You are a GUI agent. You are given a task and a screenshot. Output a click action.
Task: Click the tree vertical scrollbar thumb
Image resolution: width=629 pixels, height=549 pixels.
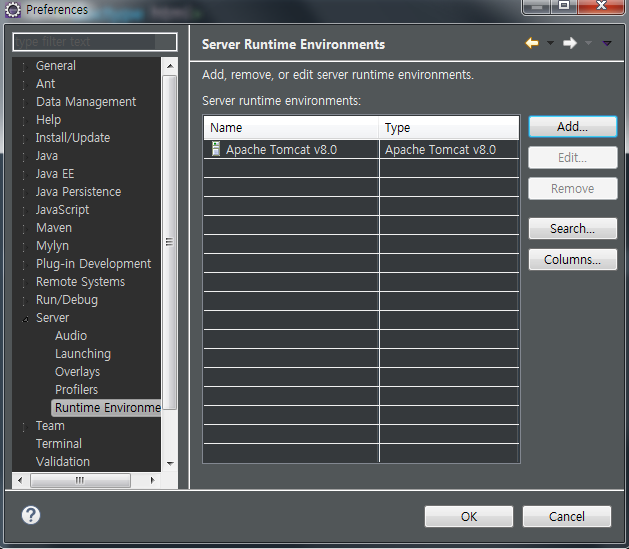[170, 242]
